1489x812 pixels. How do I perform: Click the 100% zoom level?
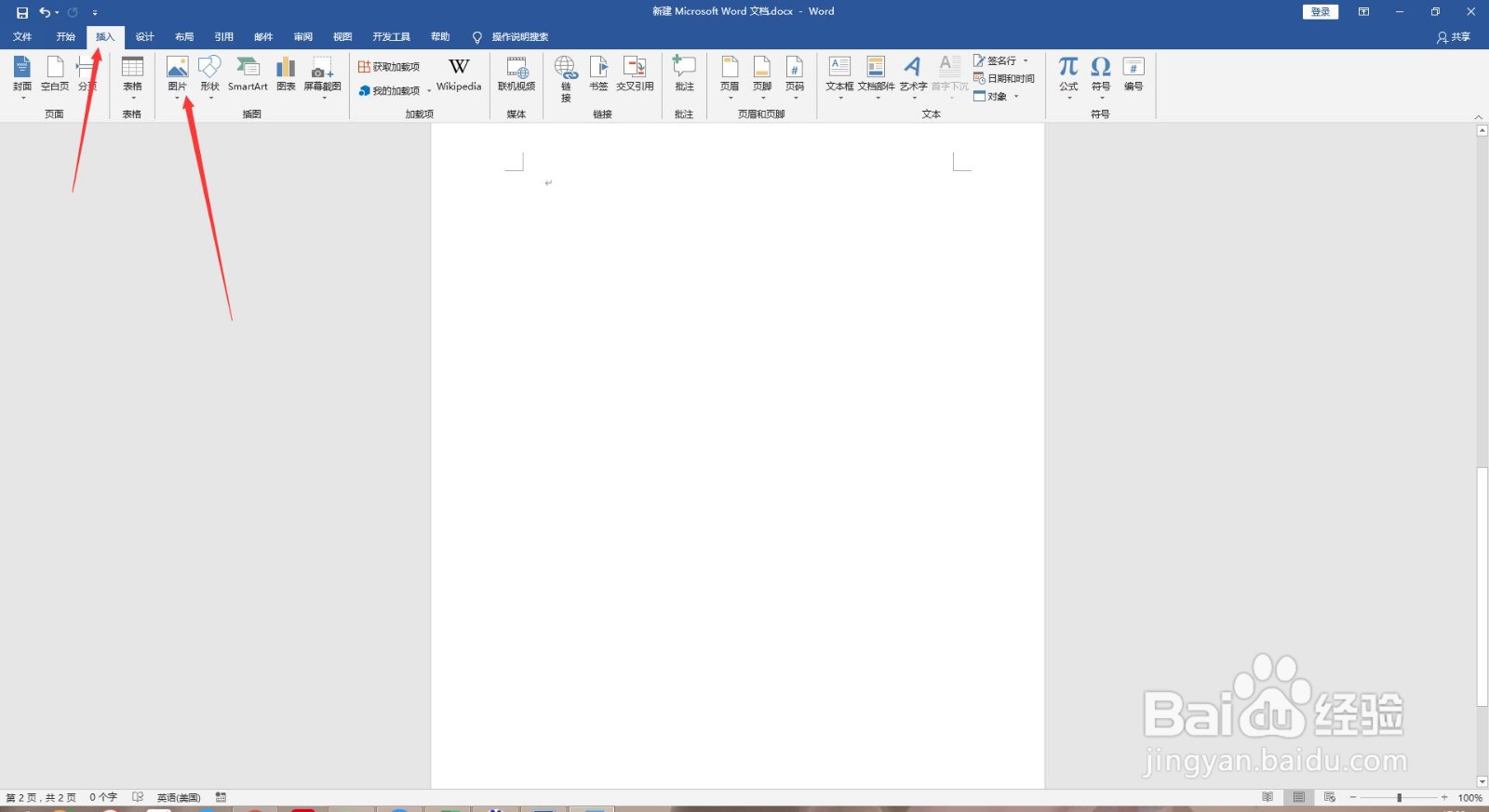click(x=1470, y=798)
